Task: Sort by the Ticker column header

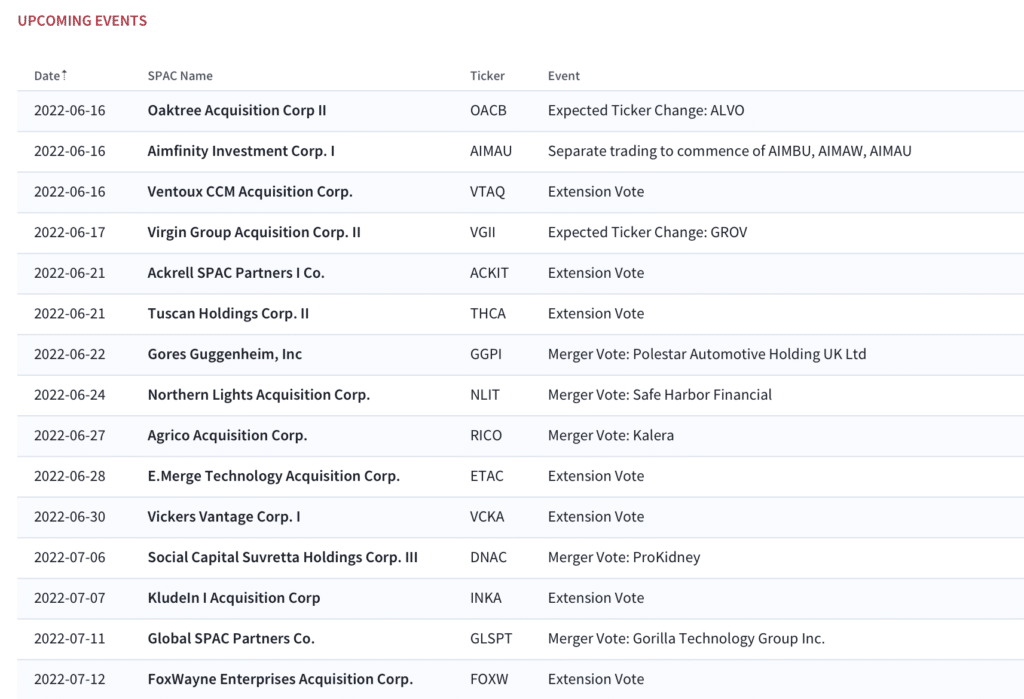Action: pos(487,76)
